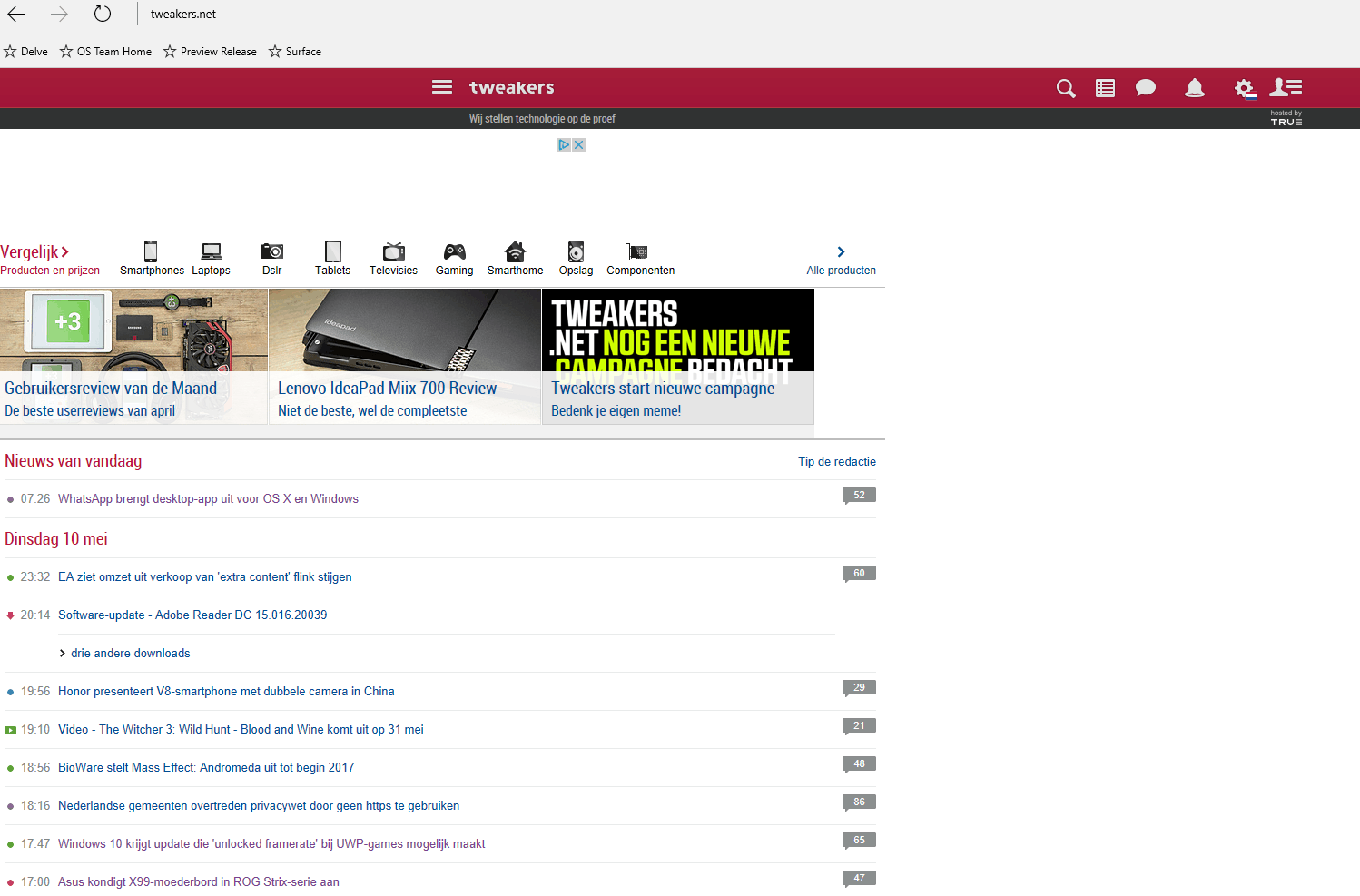1360x896 pixels.
Task: Go back with the browser back arrow
Action: pyautogui.click(x=16, y=14)
